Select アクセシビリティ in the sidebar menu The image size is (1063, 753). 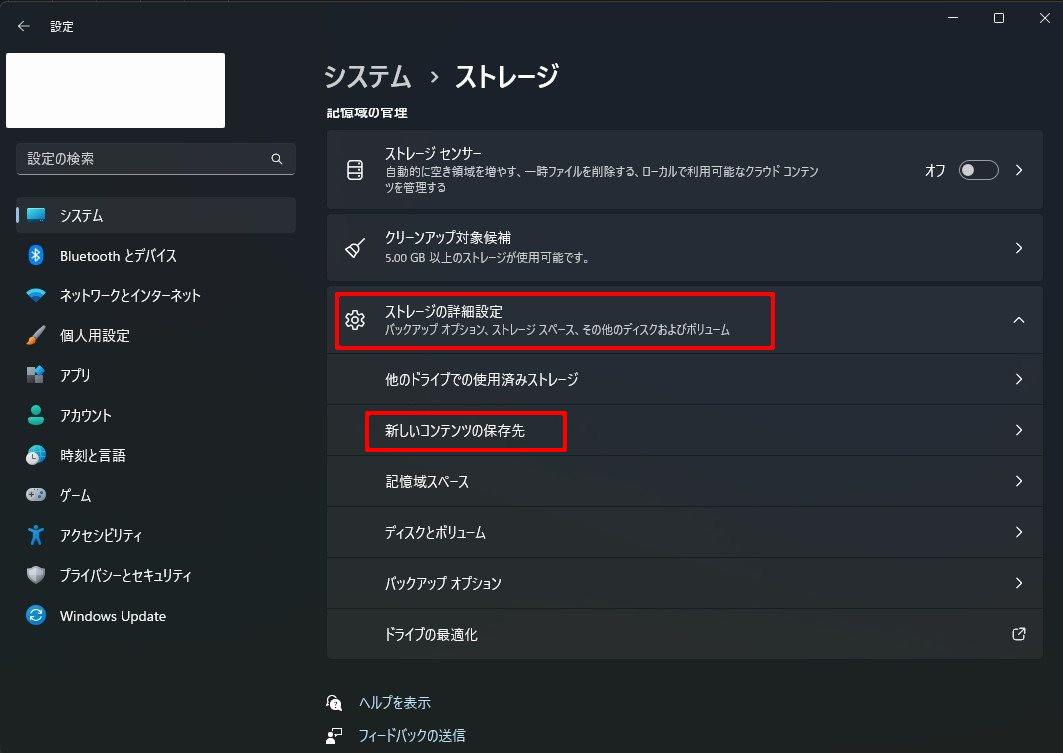click(x=100, y=536)
